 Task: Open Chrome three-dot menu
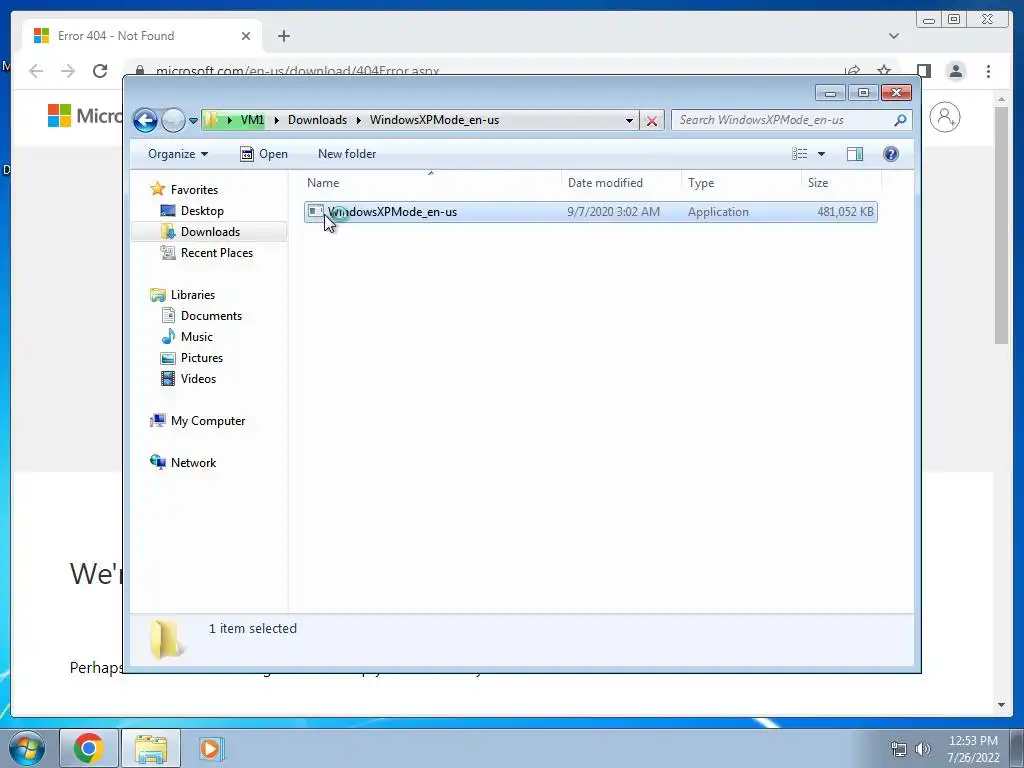989,71
